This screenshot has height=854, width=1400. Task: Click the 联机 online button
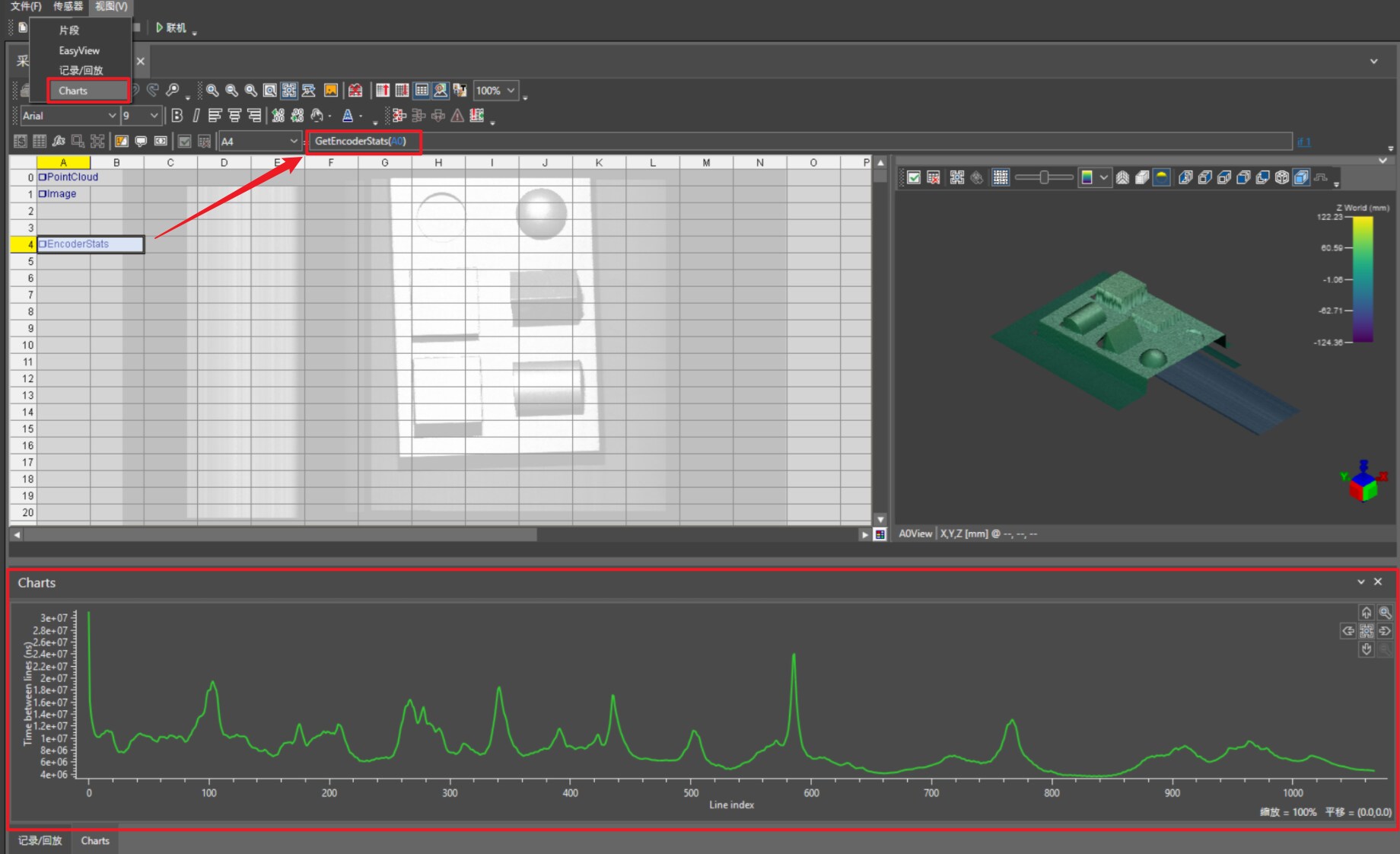pyautogui.click(x=171, y=27)
